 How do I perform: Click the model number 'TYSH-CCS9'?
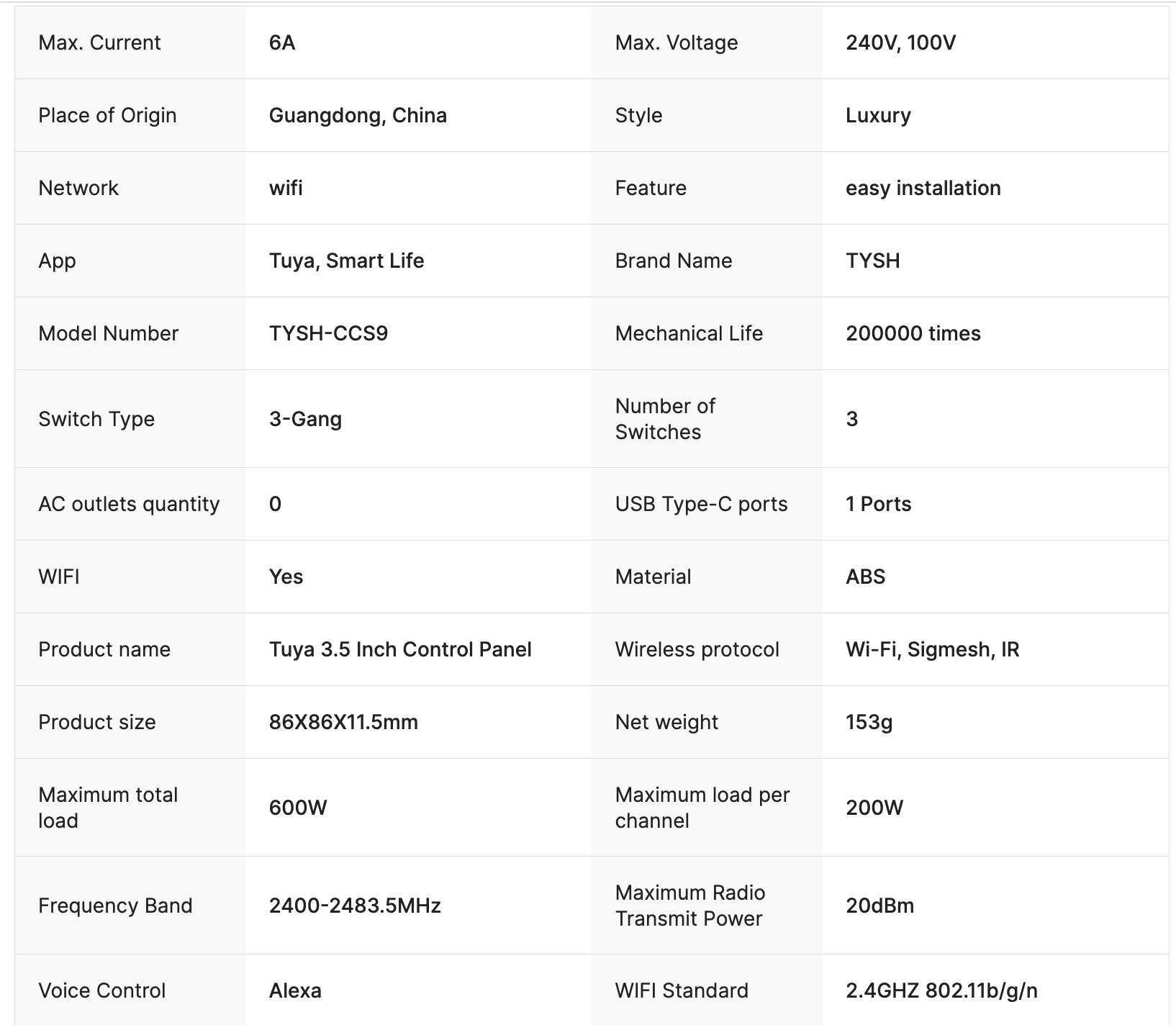coord(328,333)
